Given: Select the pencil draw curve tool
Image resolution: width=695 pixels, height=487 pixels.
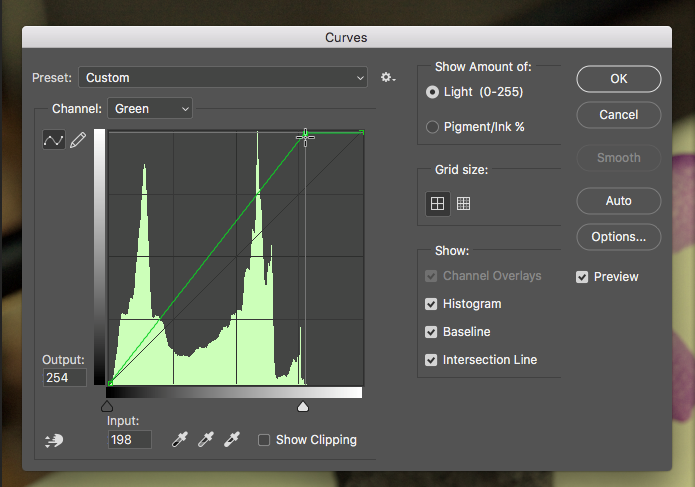Looking at the screenshot, I should [77, 140].
